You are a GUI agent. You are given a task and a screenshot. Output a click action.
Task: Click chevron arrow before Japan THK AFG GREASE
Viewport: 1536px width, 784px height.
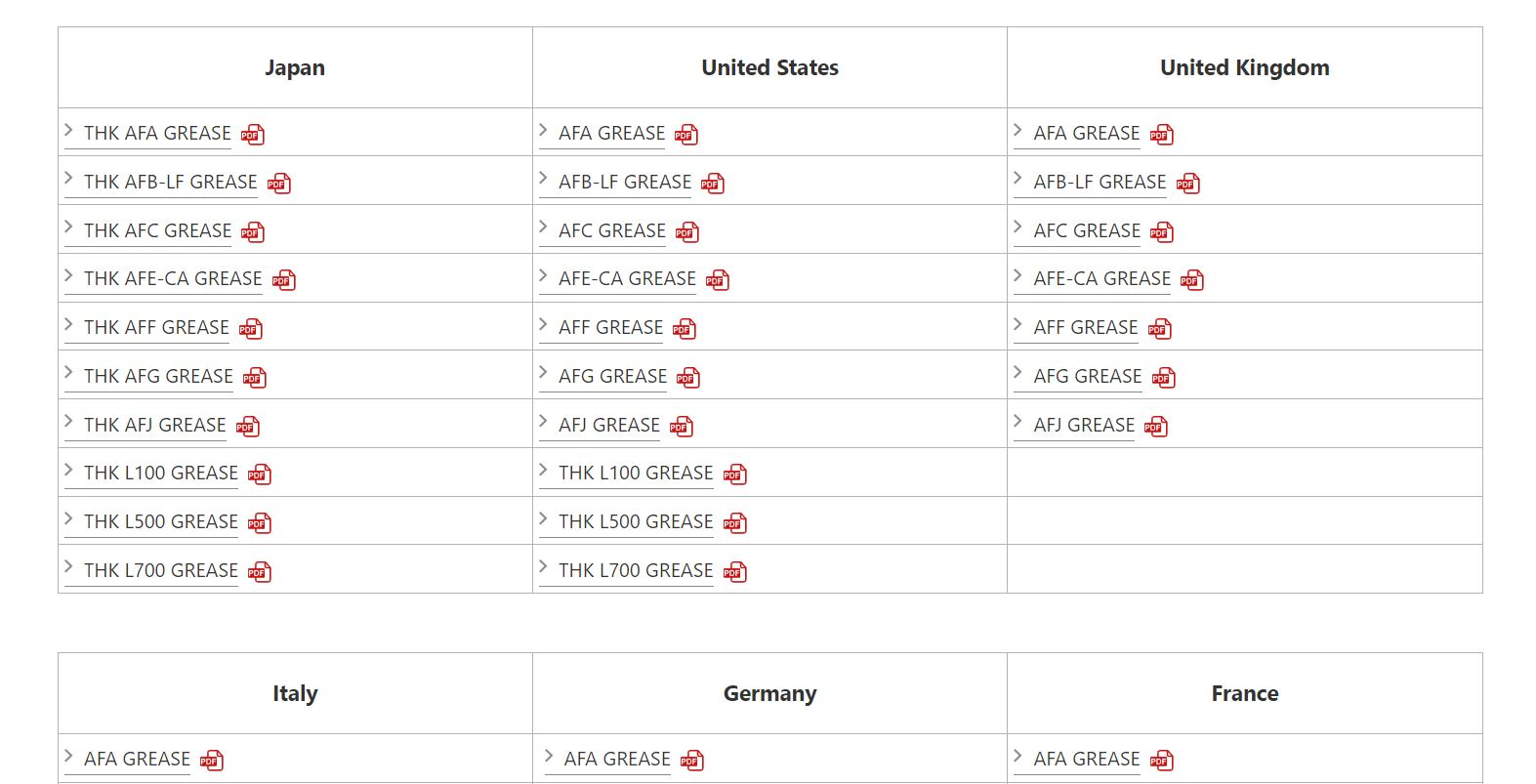pyautogui.click(x=69, y=373)
